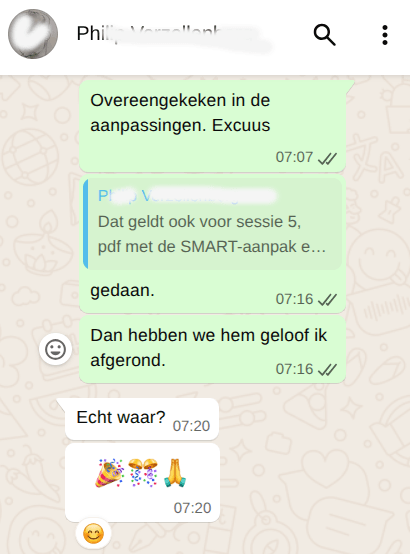Click the 07:20 timestamp on 'Echt waar?'
Screen dimensions: 410x554
pyautogui.click(x=191, y=426)
